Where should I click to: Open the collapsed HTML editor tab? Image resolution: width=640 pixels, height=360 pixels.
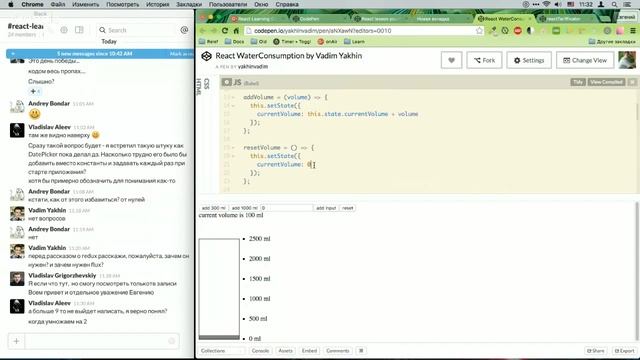click(199, 87)
